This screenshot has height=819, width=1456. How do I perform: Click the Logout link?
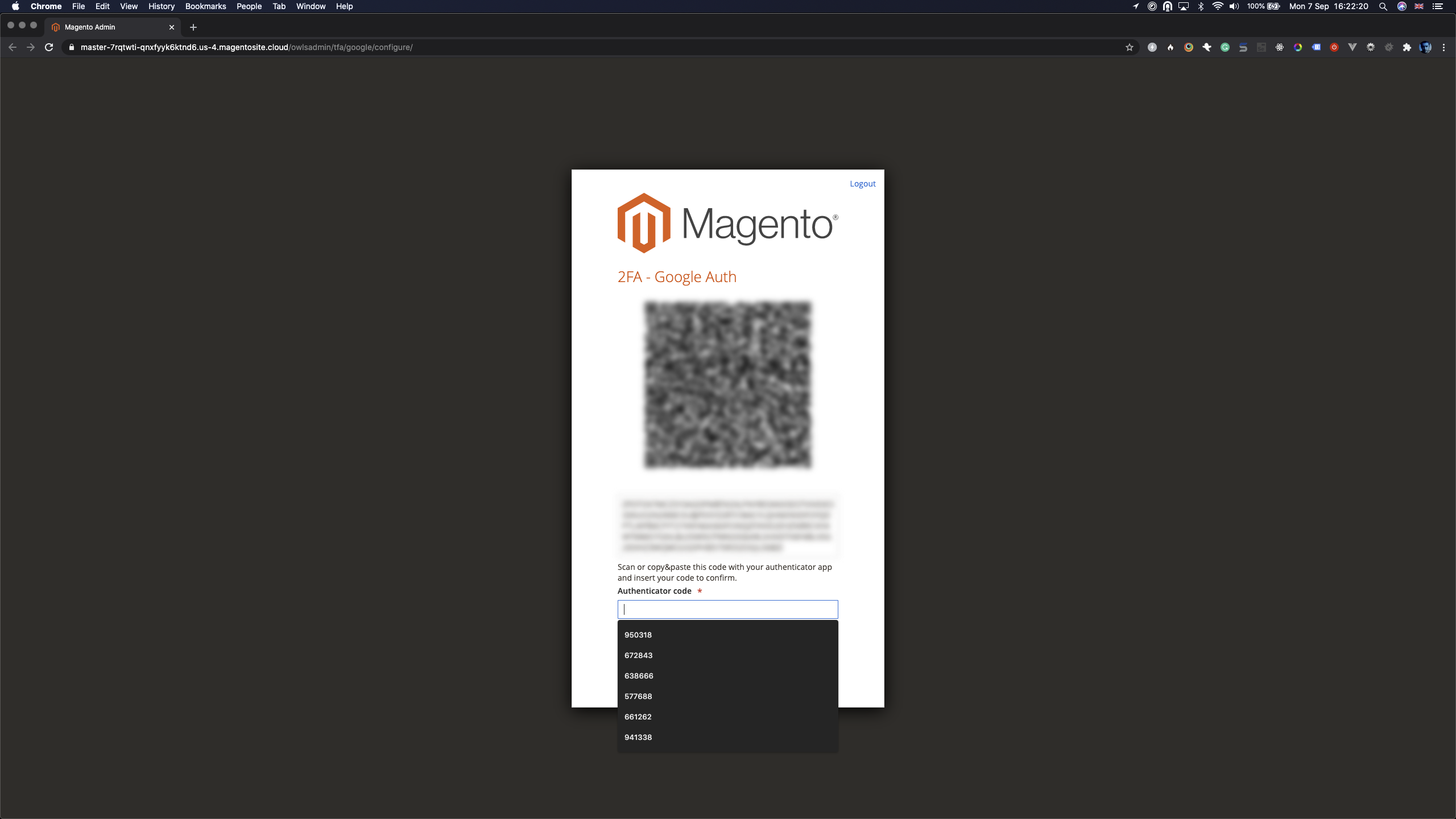click(x=862, y=184)
